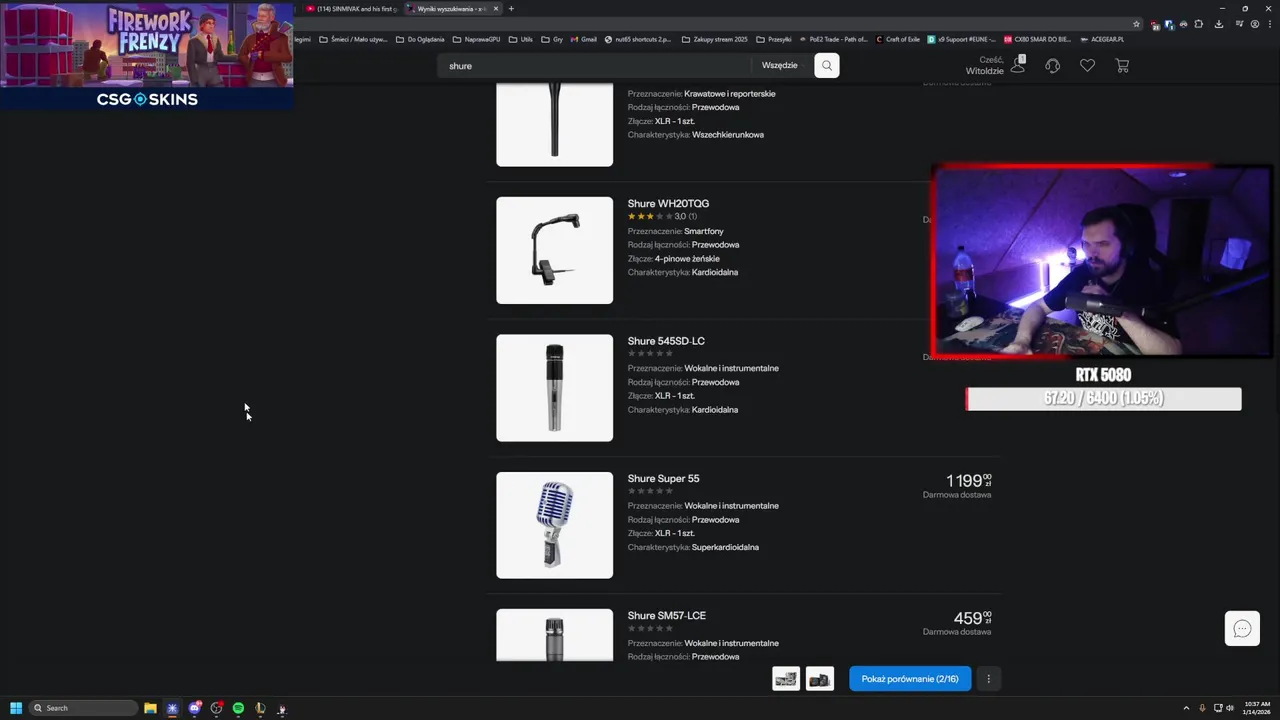This screenshot has width=1280, height=720.
Task: Open comparison bar three-dot menu
Action: point(988,679)
